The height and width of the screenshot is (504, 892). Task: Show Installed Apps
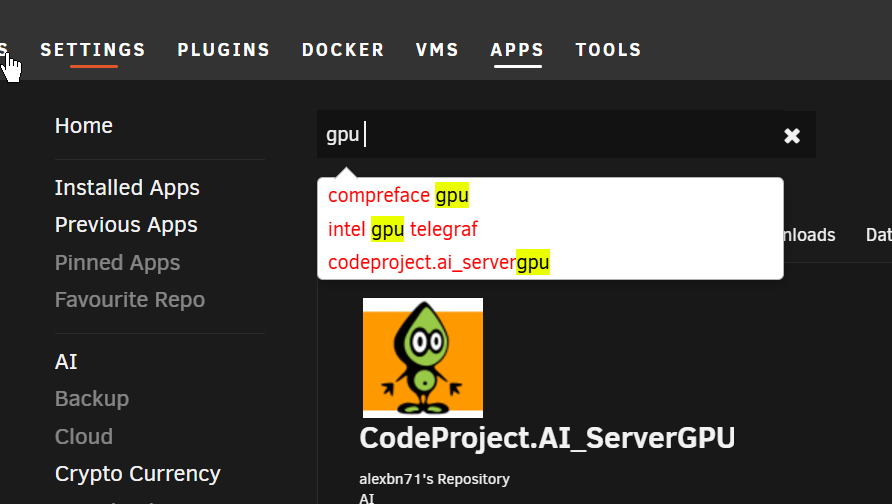point(127,188)
